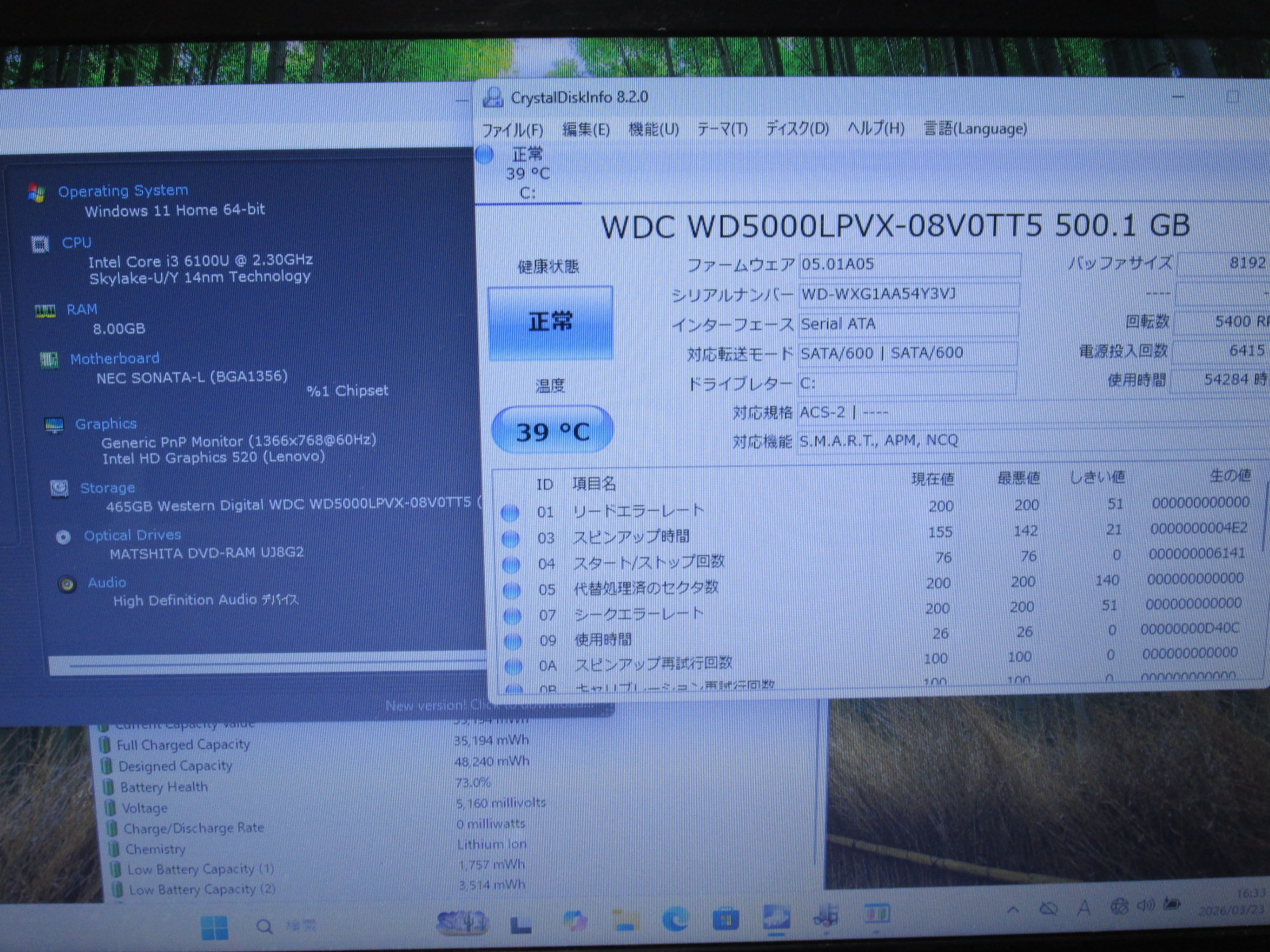Open the Graphics section link in Speccy
This screenshot has width=1270, height=952.
[x=106, y=424]
